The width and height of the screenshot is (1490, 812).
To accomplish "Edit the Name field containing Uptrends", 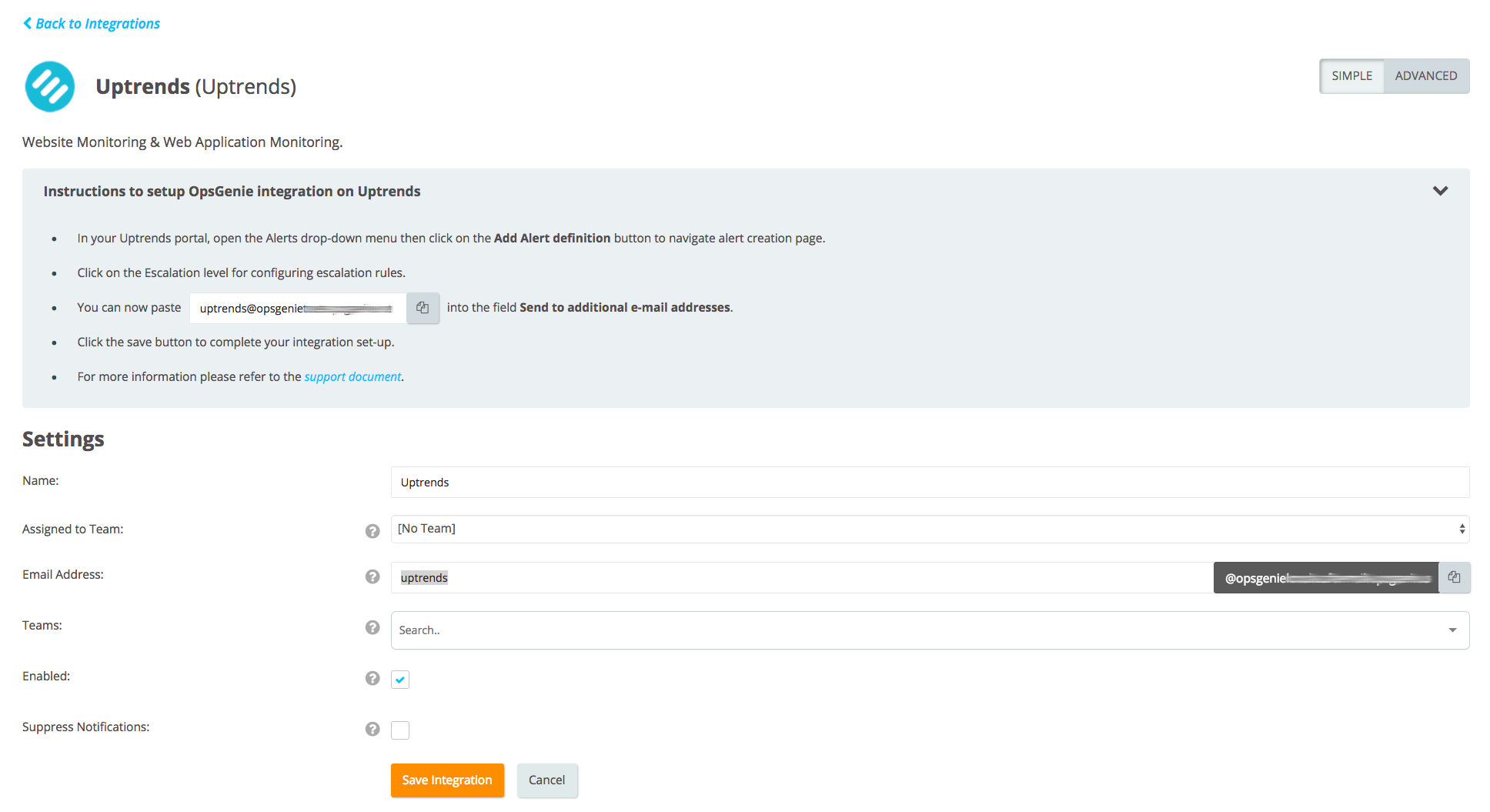I will tap(930, 483).
